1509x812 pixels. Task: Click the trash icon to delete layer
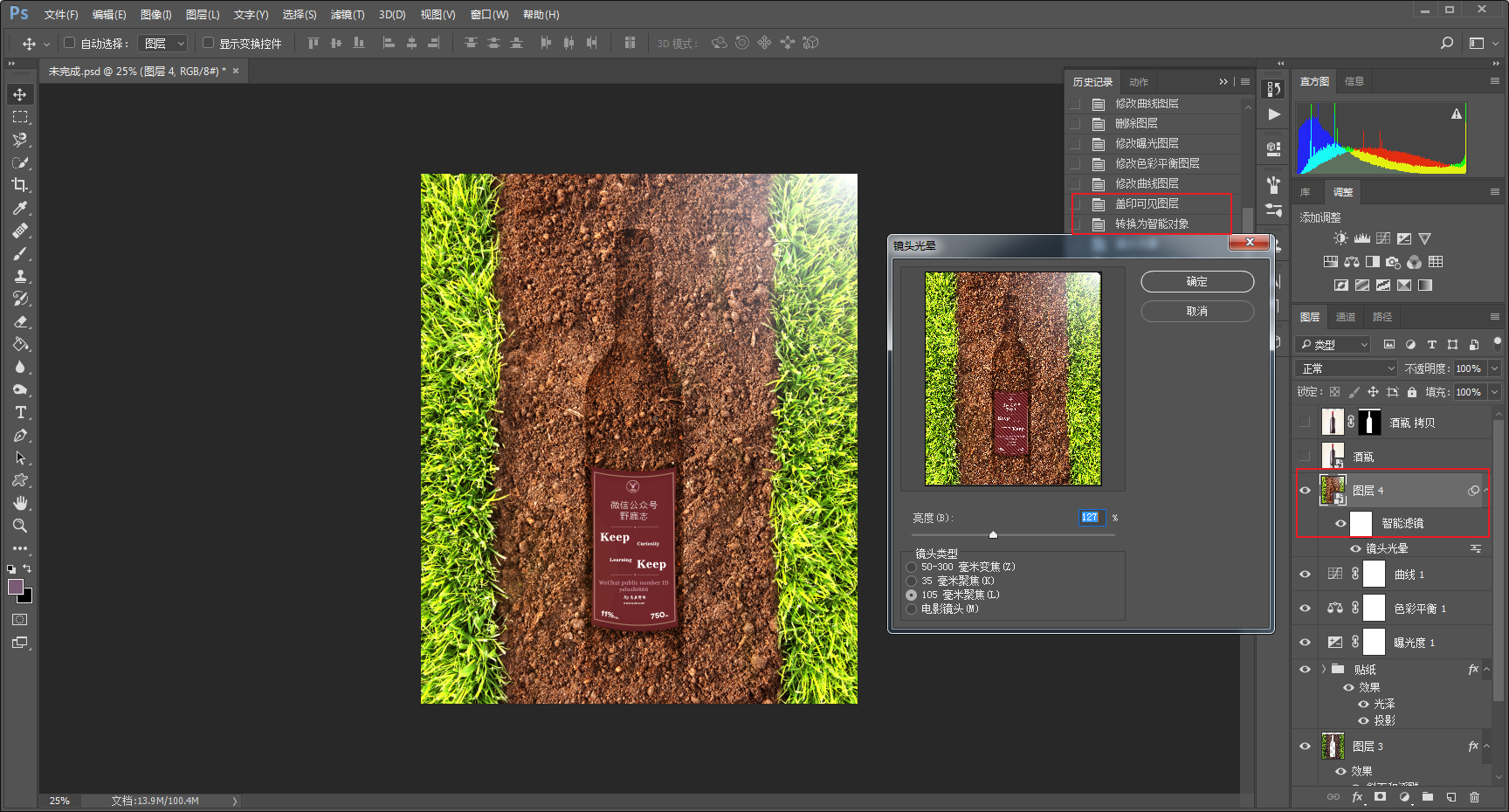[1475, 797]
